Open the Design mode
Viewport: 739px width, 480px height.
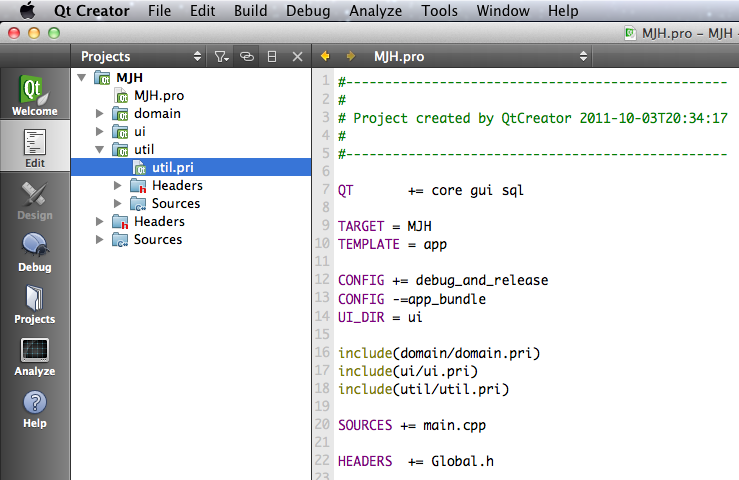click(x=34, y=200)
